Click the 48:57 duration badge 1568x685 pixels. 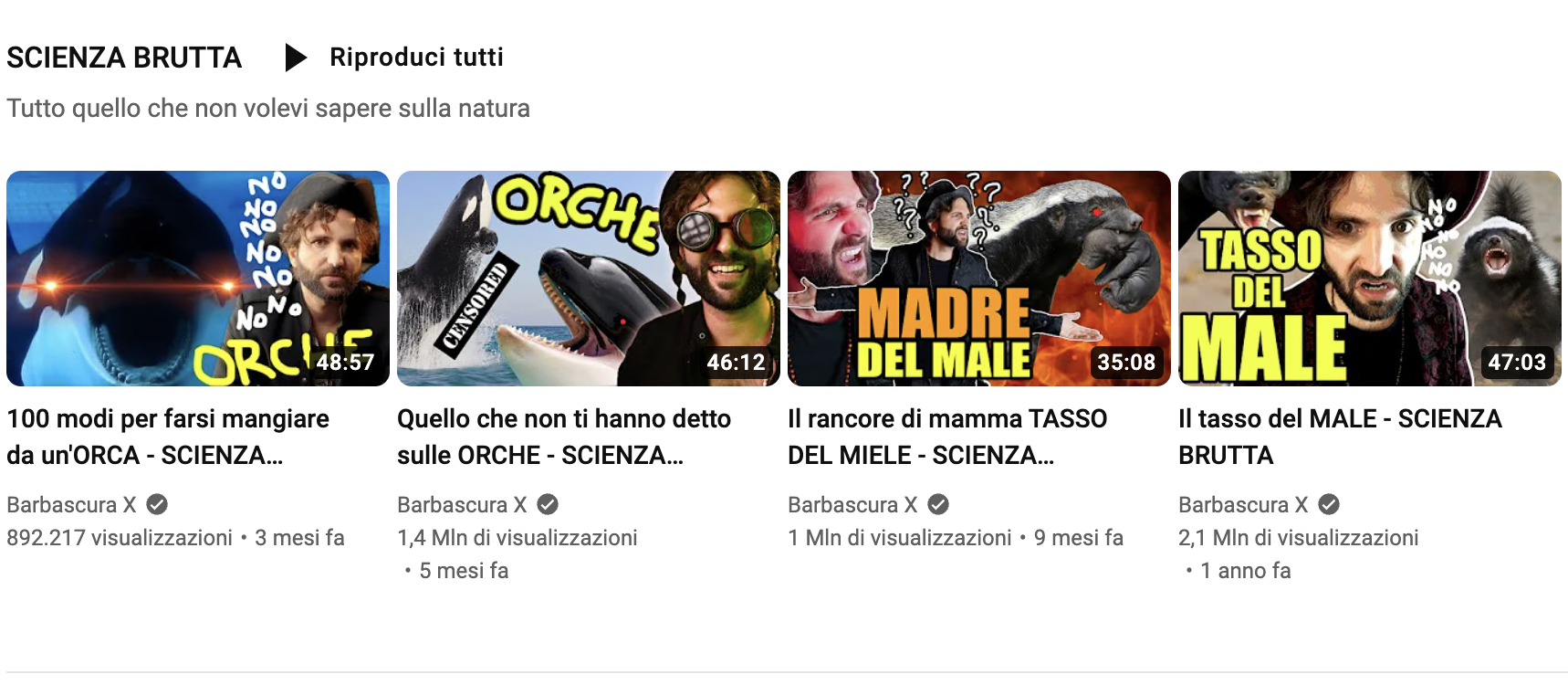pos(345,363)
